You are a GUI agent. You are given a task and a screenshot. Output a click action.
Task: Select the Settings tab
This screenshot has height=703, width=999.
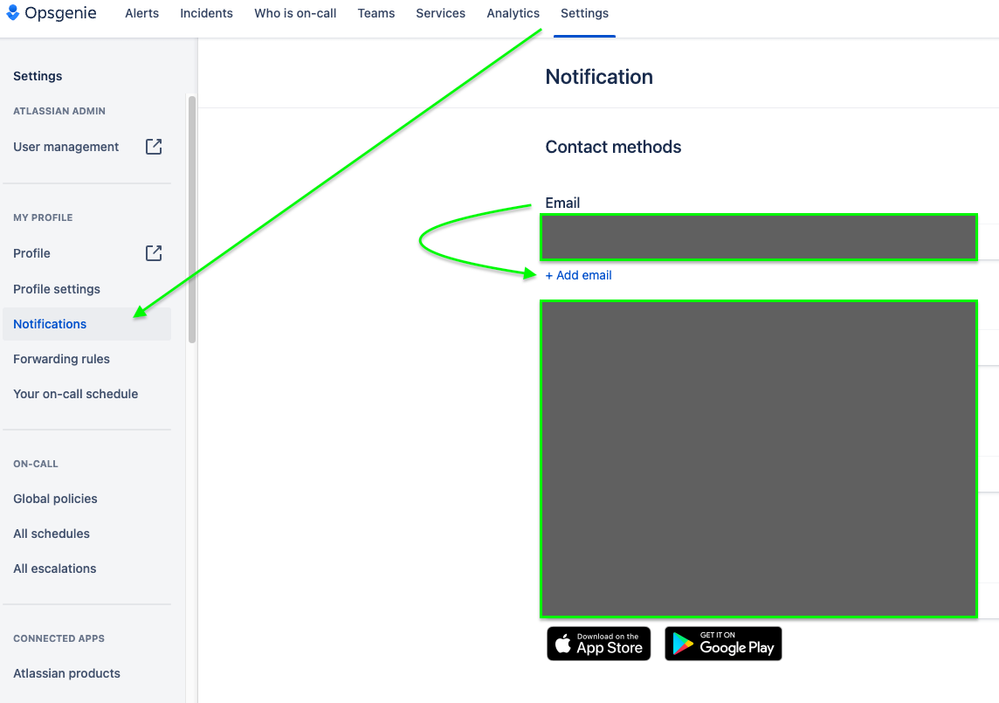(x=584, y=13)
